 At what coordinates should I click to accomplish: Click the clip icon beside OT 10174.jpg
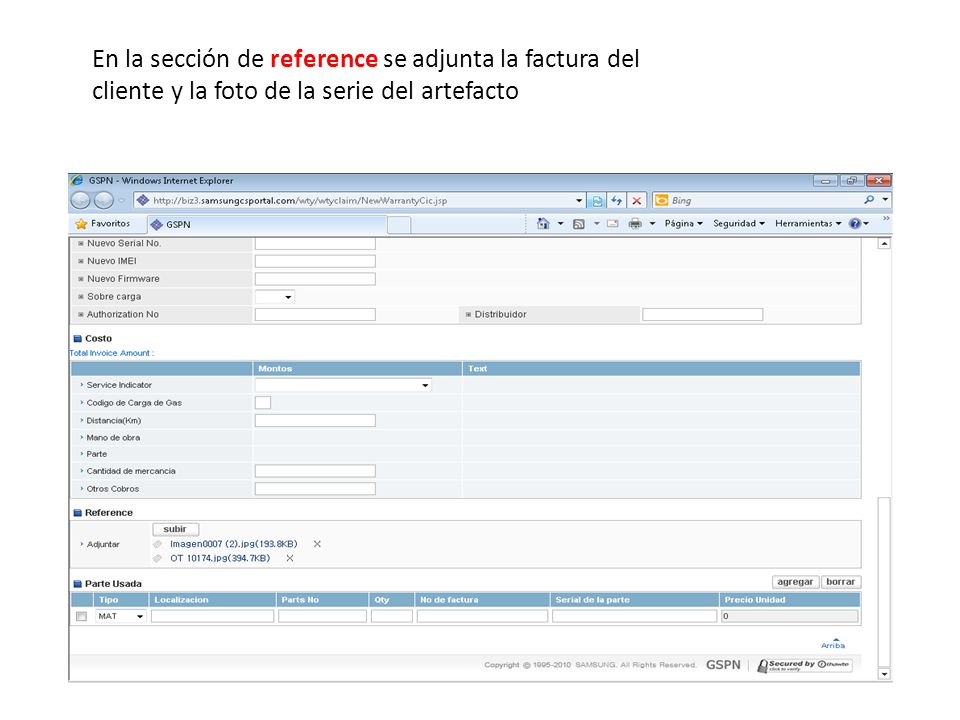[x=158, y=558]
